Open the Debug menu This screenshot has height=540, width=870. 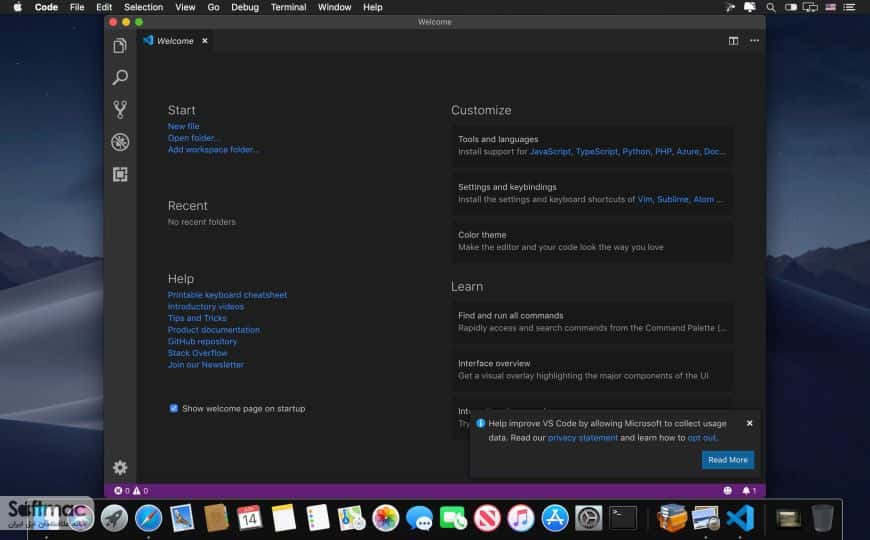pos(245,7)
